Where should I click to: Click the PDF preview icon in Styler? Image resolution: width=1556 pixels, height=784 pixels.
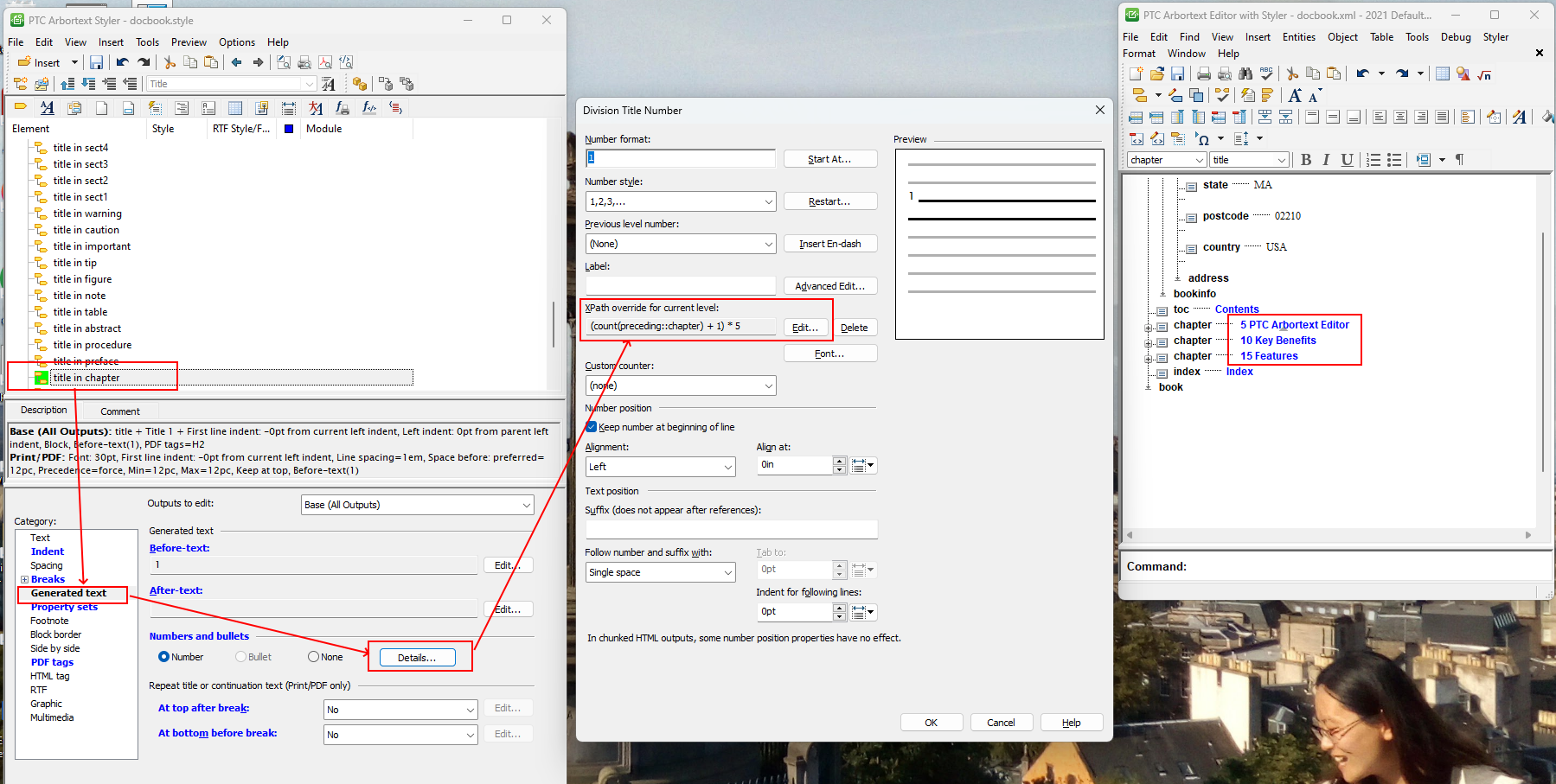(x=325, y=62)
